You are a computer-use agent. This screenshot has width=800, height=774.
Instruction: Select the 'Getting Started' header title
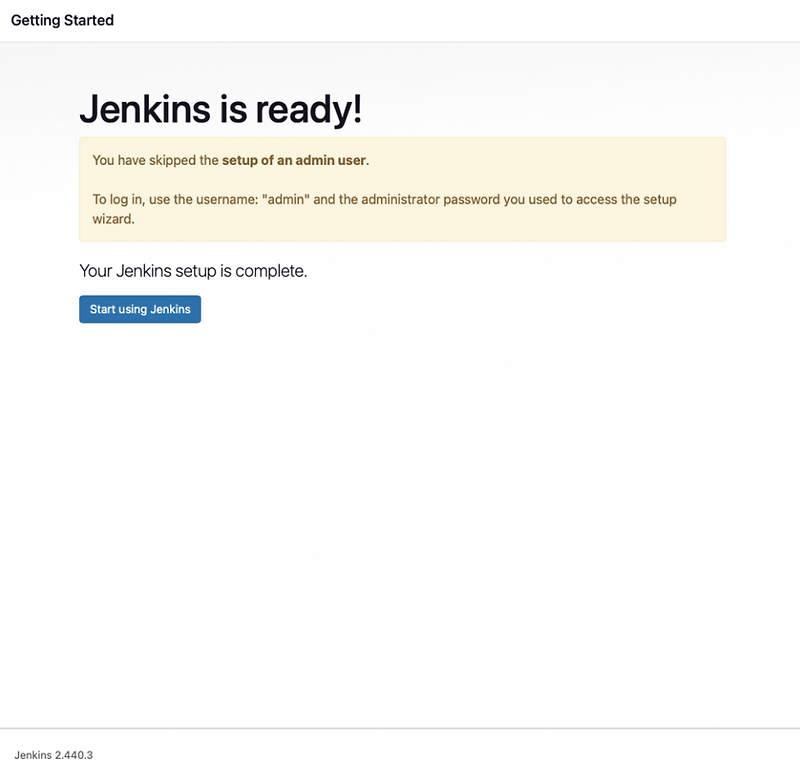[62, 20]
